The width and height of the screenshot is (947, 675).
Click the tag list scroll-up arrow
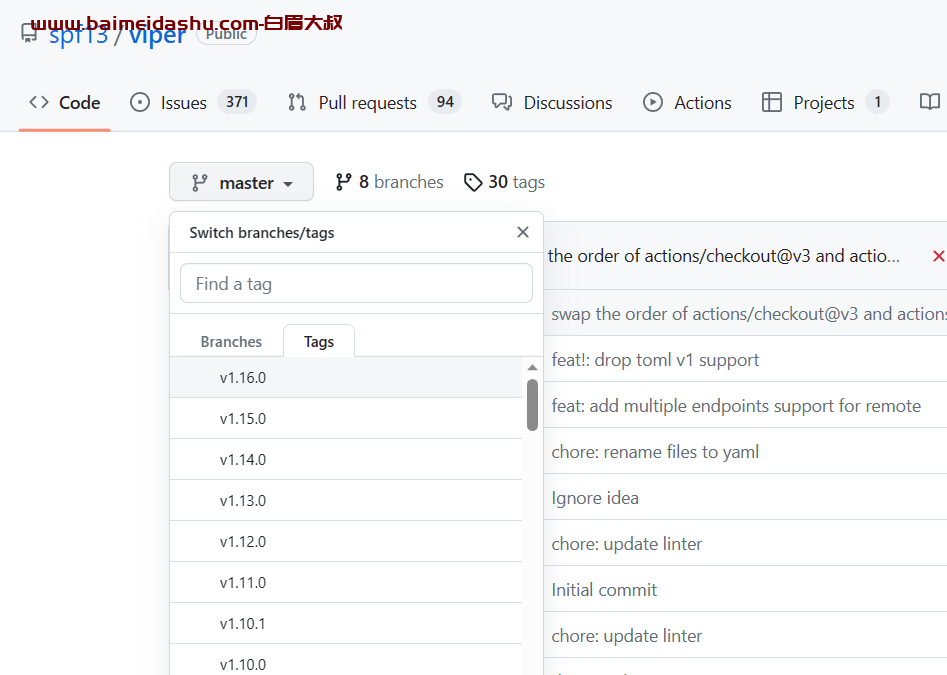(x=532, y=367)
